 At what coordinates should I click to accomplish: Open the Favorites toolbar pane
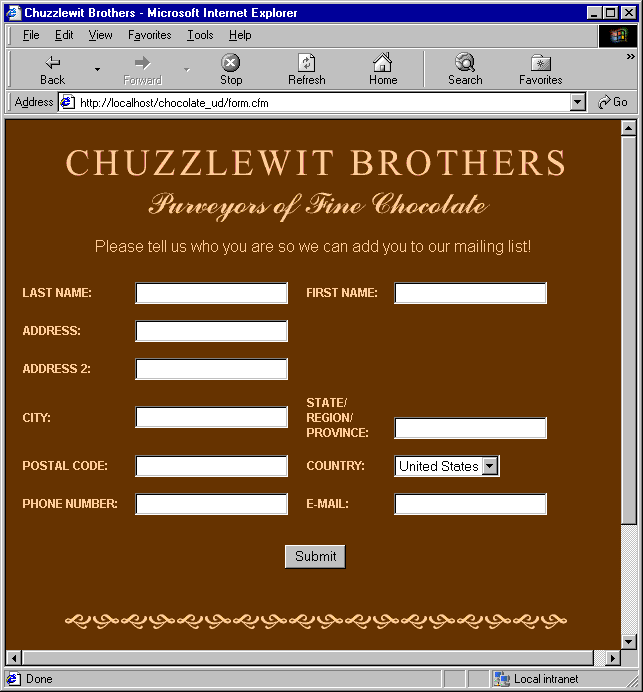point(541,70)
